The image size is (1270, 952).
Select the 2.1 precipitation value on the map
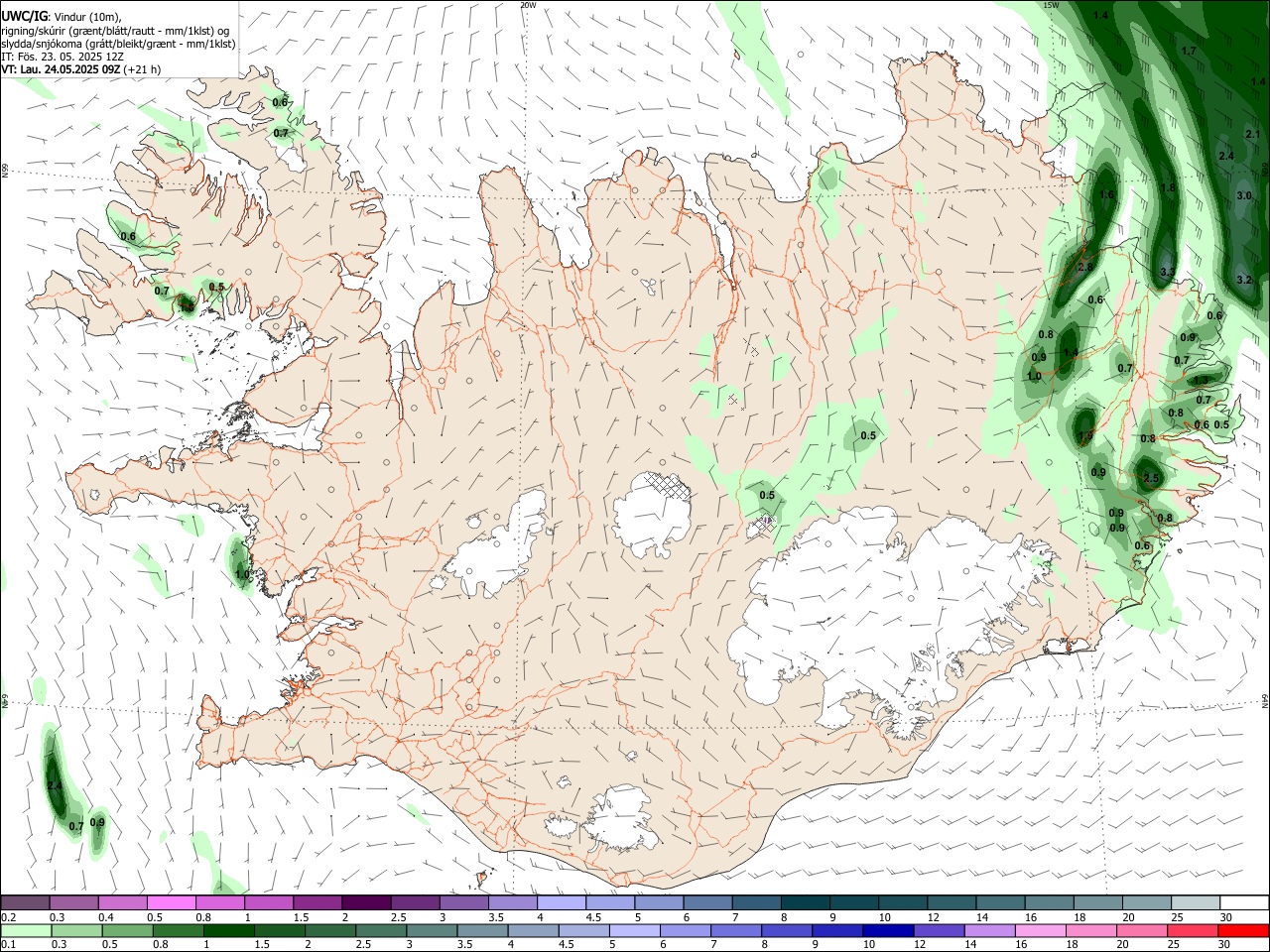[x=1252, y=134]
